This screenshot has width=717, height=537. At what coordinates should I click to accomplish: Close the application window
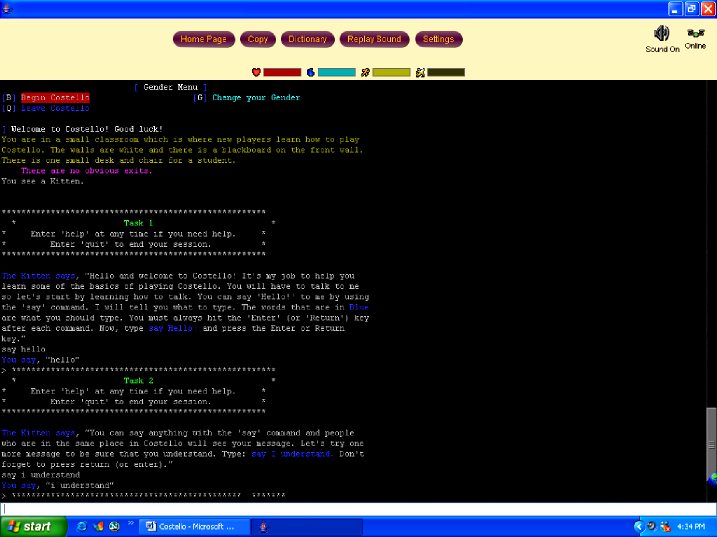click(x=708, y=9)
